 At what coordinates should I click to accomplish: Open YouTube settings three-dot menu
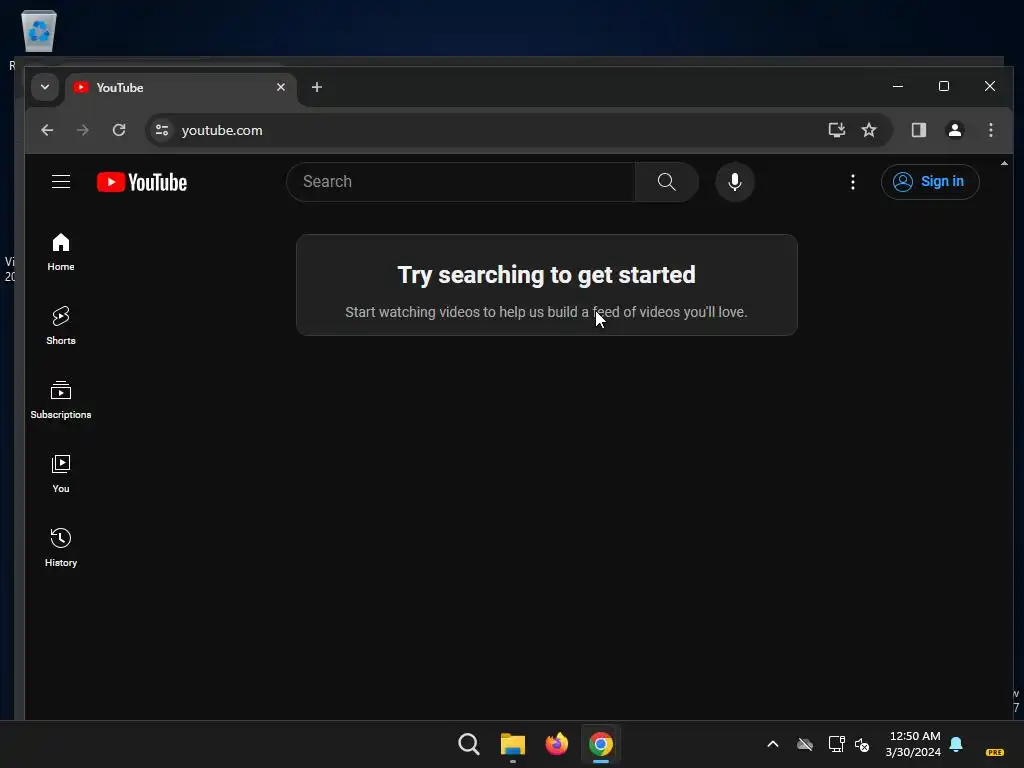[x=852, y=182]
